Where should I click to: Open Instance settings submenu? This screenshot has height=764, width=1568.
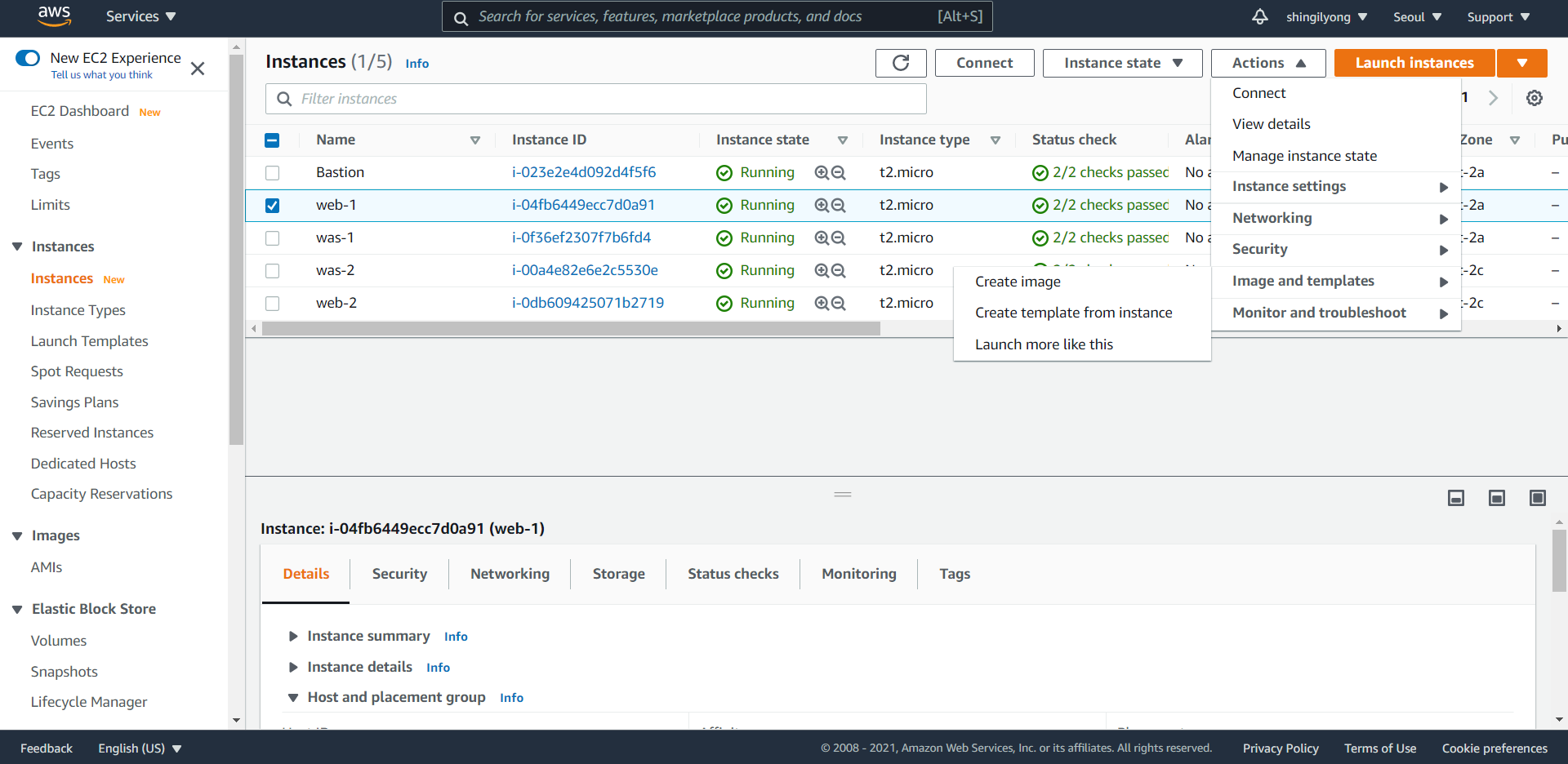[x=1336, y=187]
